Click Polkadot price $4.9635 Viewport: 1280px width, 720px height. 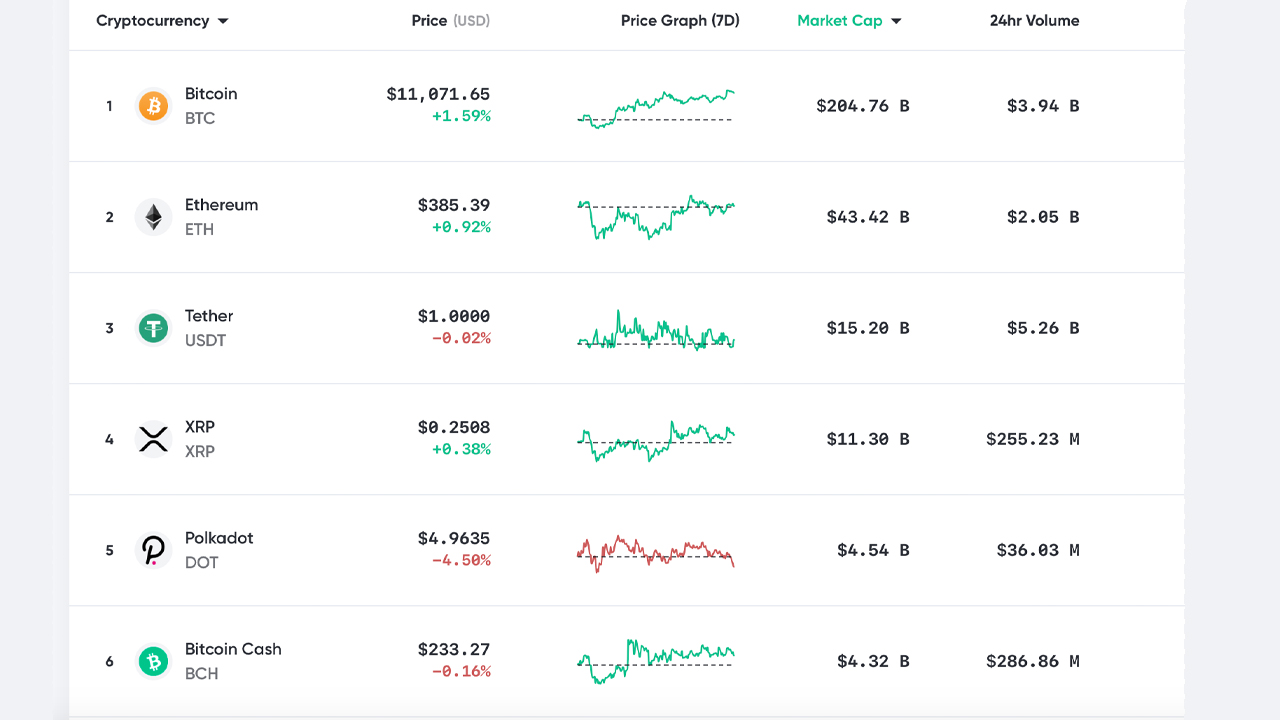click(454, 538)
